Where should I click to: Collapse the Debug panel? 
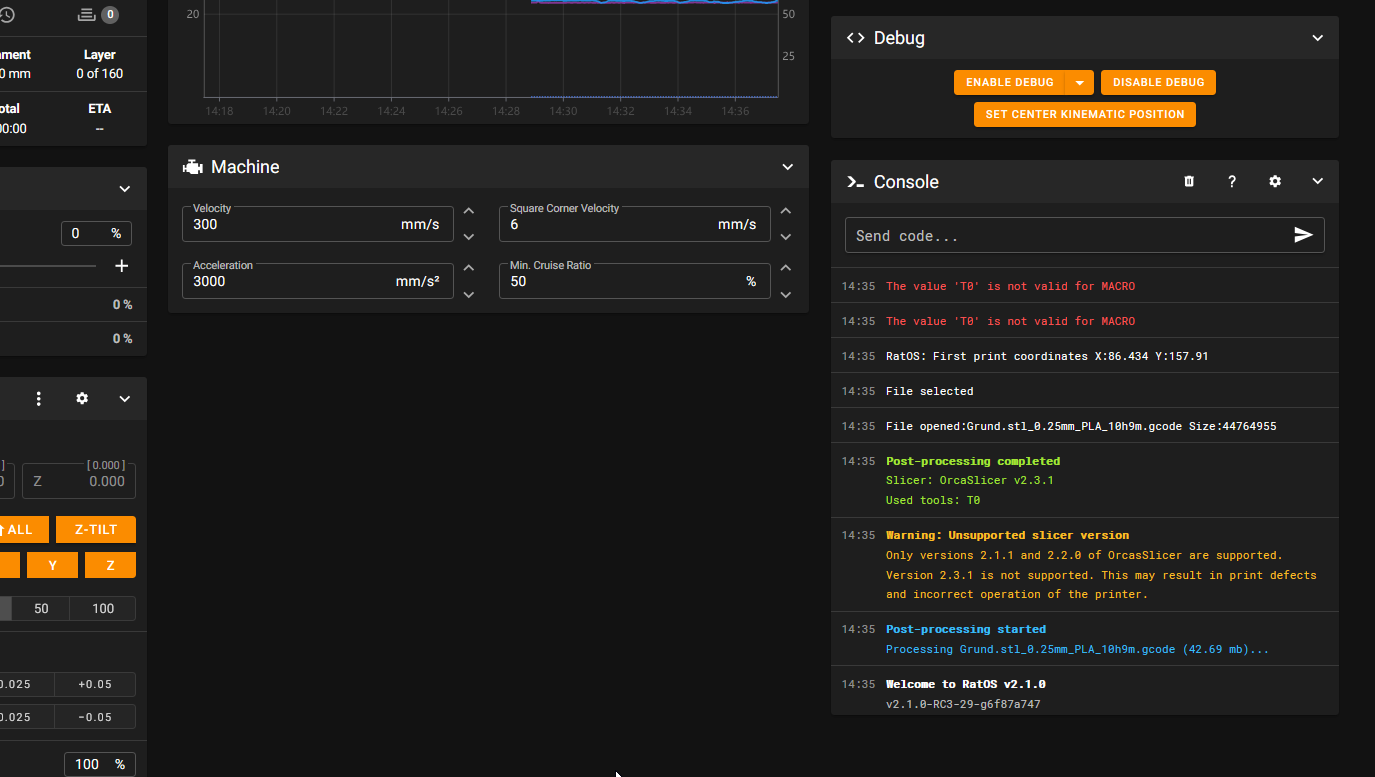pos(1318,38)
